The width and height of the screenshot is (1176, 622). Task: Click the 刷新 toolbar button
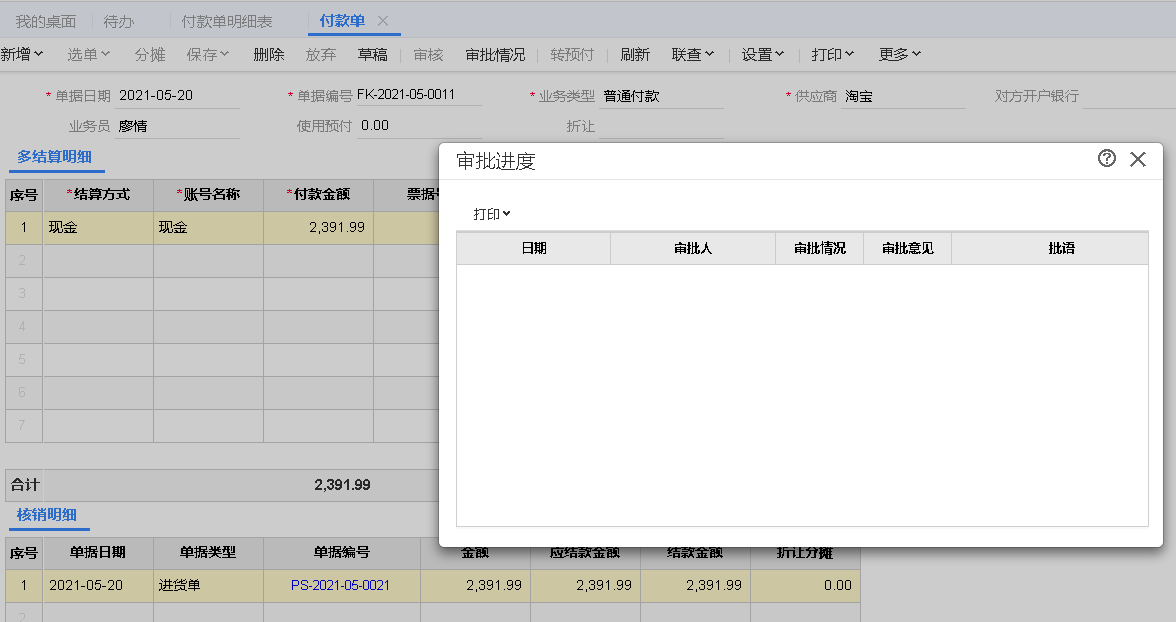click(635, 54)
